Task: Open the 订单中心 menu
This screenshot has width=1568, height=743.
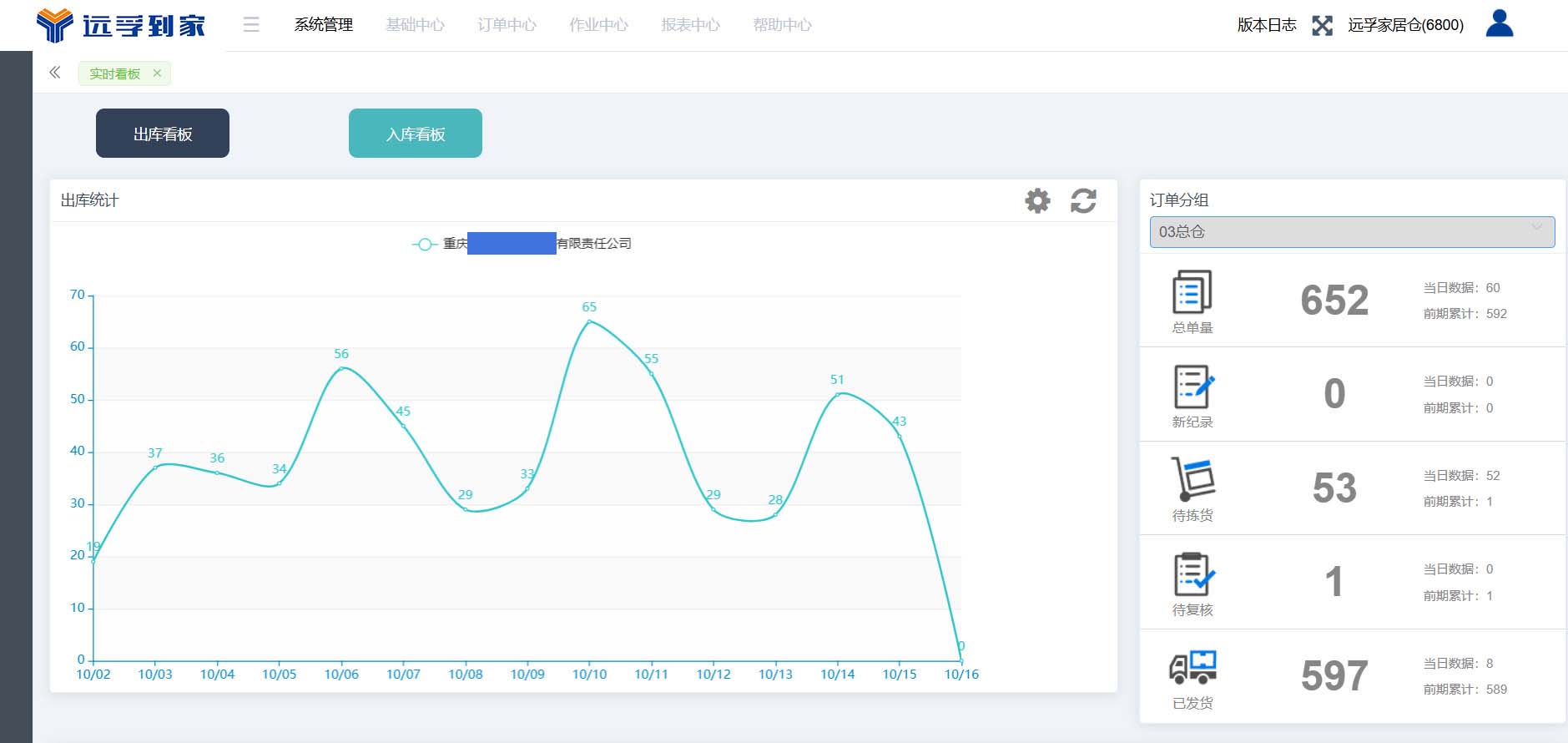Action: click(x=507, y=25)
